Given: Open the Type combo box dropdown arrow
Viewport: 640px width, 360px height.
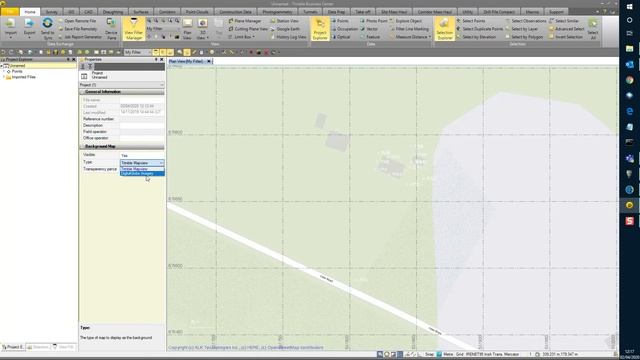Looking at the screenshot, I should click(x=162, y=163).
